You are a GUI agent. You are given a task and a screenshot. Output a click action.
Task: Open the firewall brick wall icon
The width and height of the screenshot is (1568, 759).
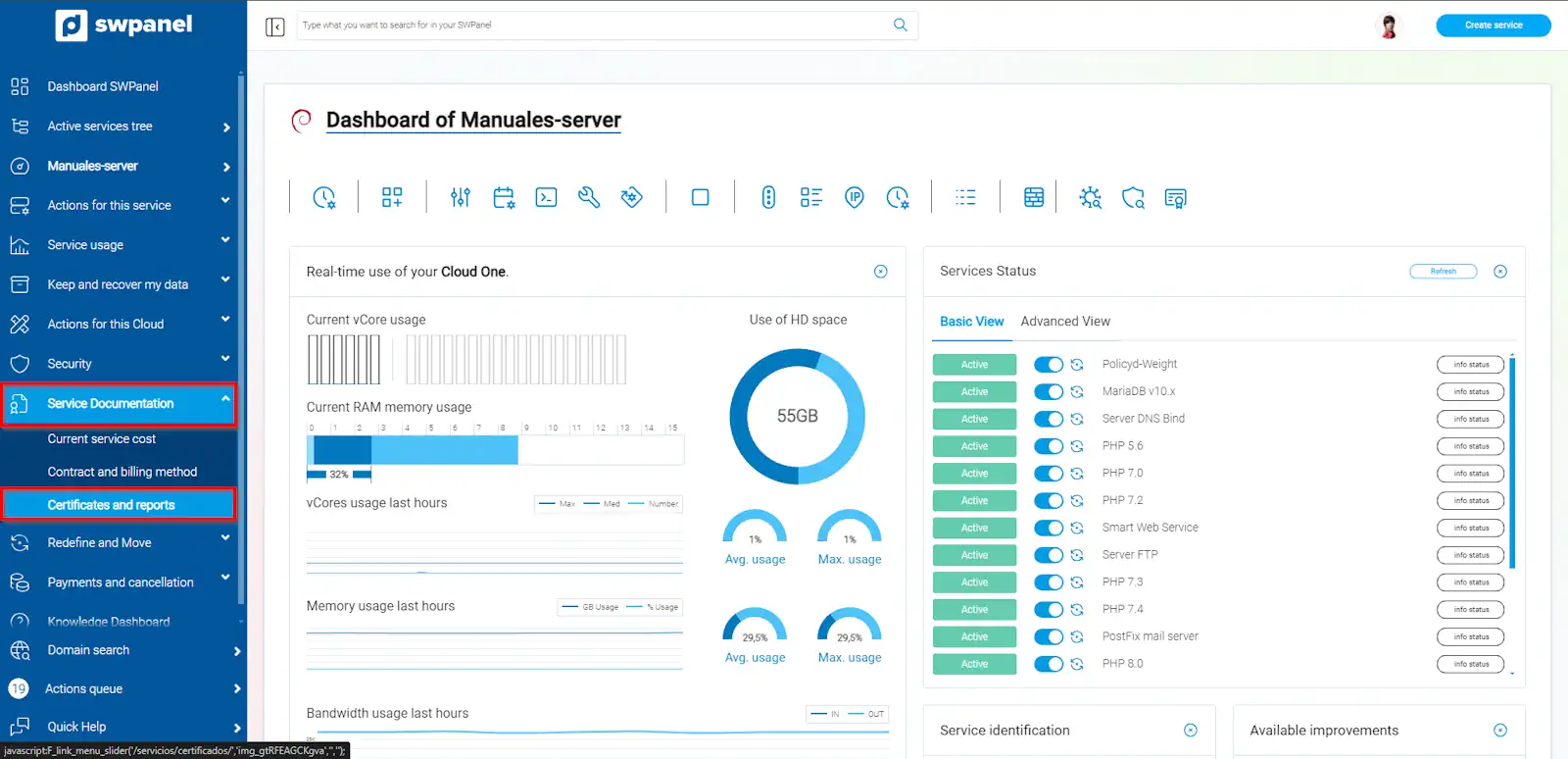click(1034, 198)
